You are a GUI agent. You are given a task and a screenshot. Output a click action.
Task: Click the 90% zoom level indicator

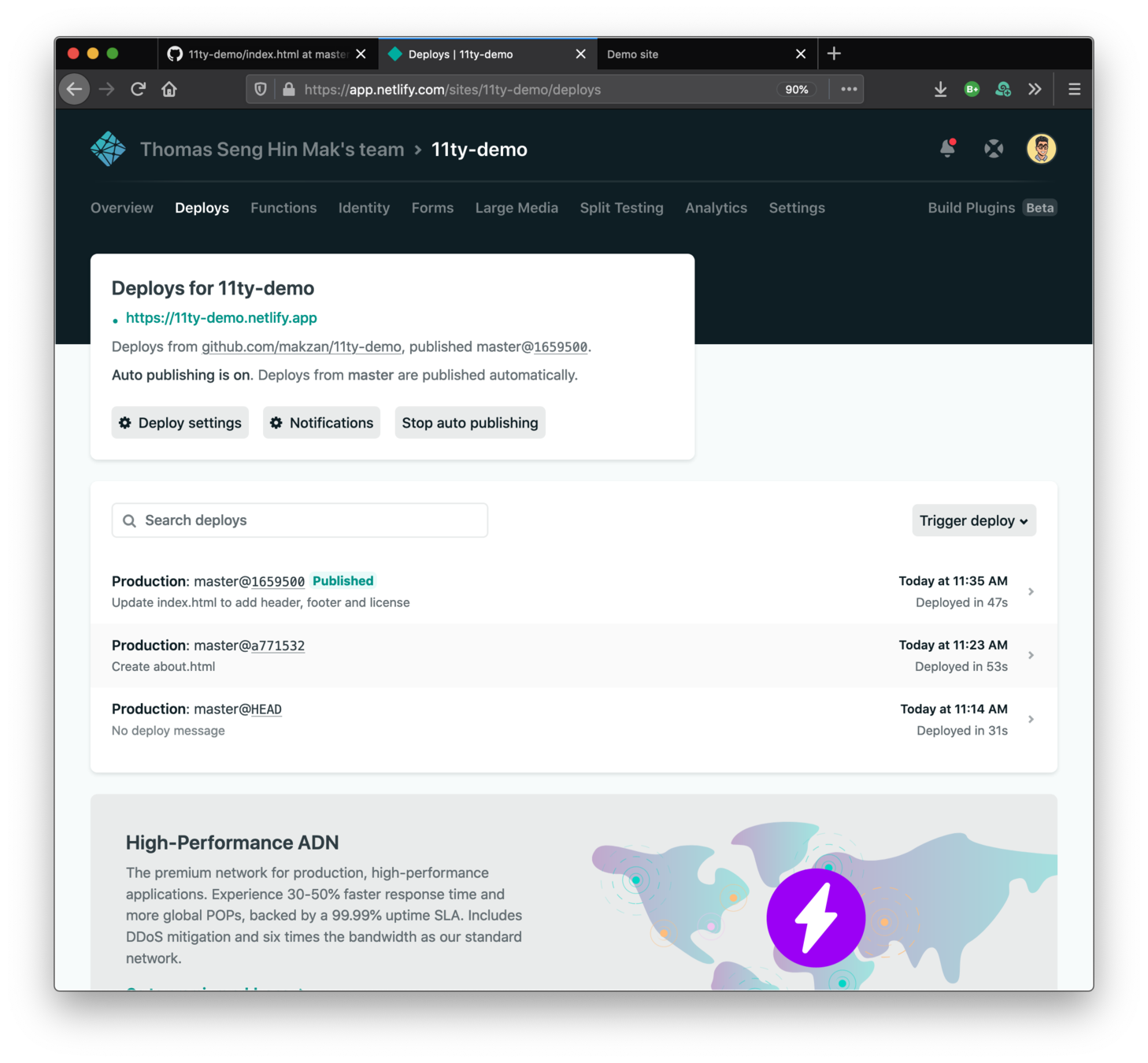[797, 89]
